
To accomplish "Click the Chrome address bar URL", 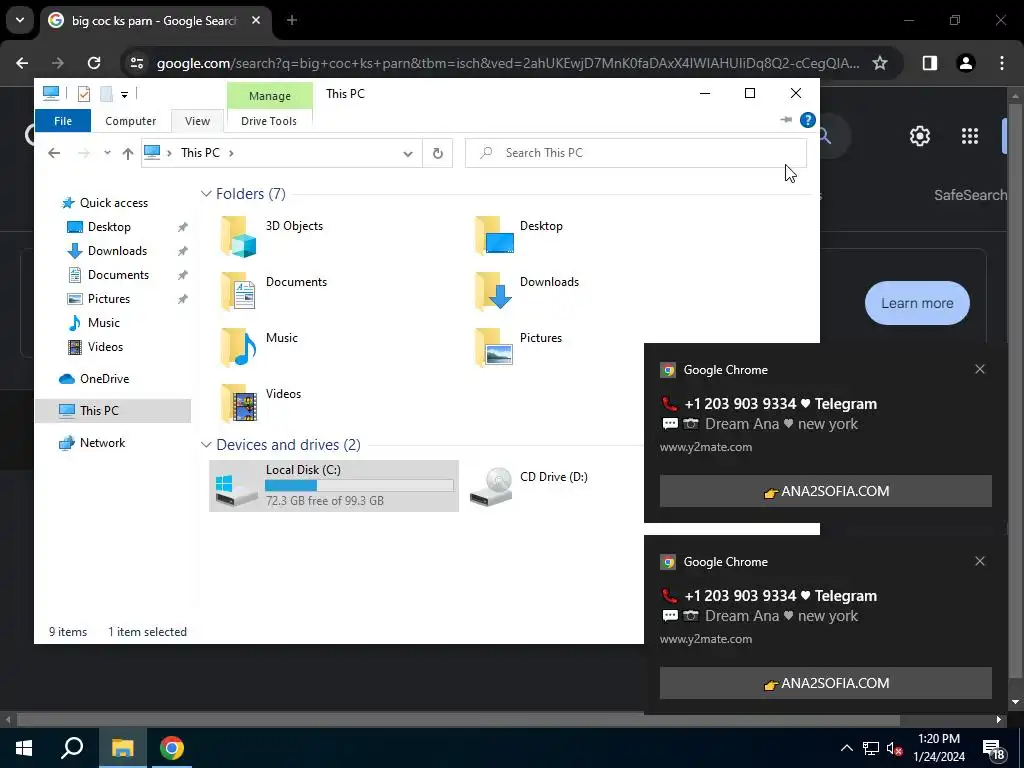I will [x=508, y=63].
